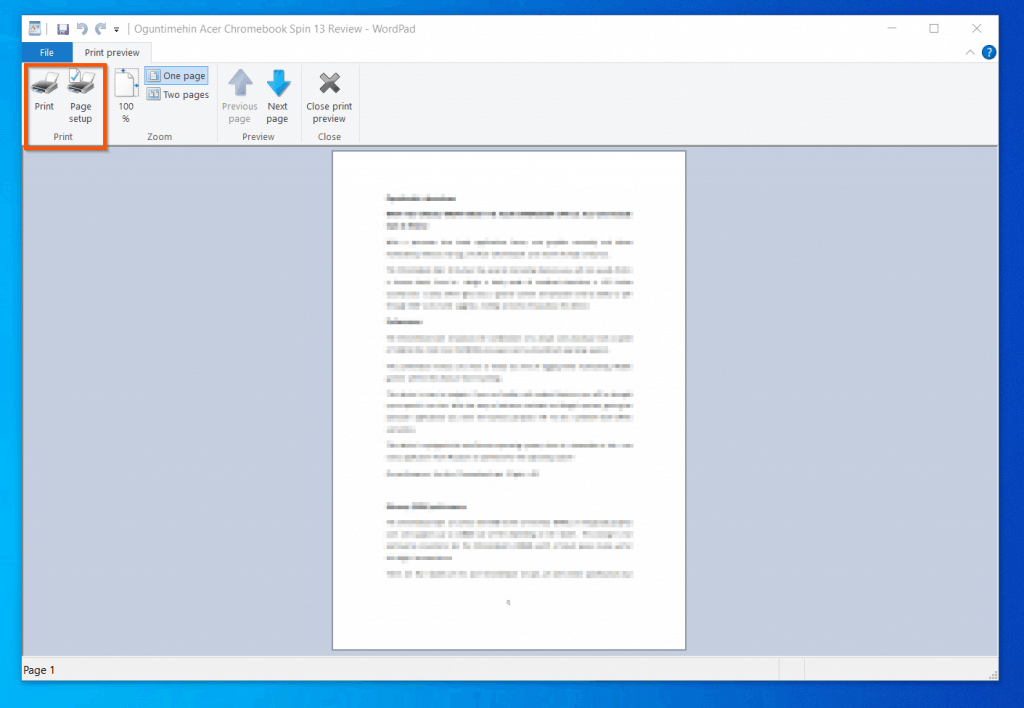
Task: Open WordPad Help
Action: (989, 52)
